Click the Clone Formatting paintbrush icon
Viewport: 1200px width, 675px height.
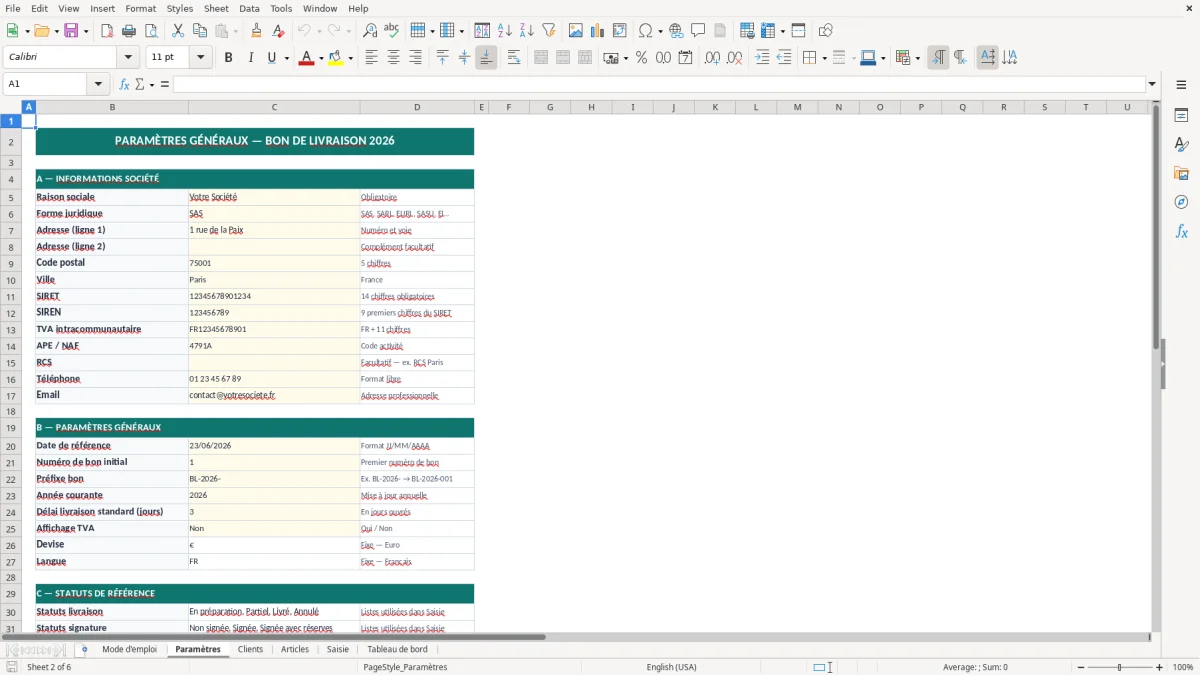coord(256,31)
